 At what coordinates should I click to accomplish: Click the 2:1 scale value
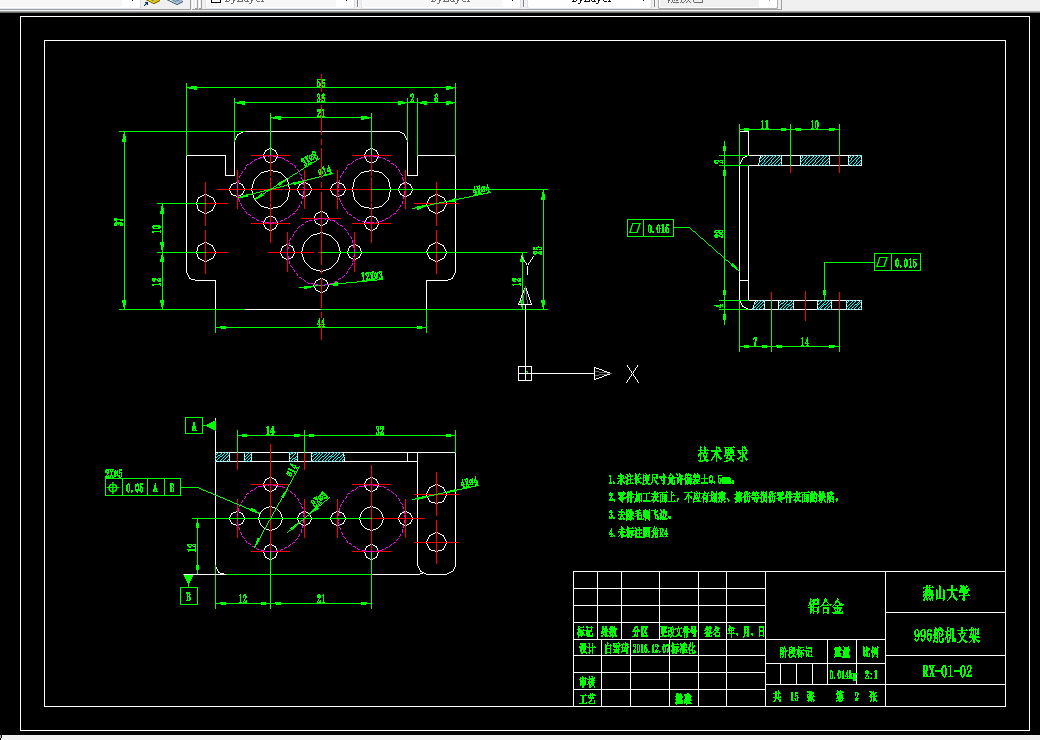coord(871,675)
